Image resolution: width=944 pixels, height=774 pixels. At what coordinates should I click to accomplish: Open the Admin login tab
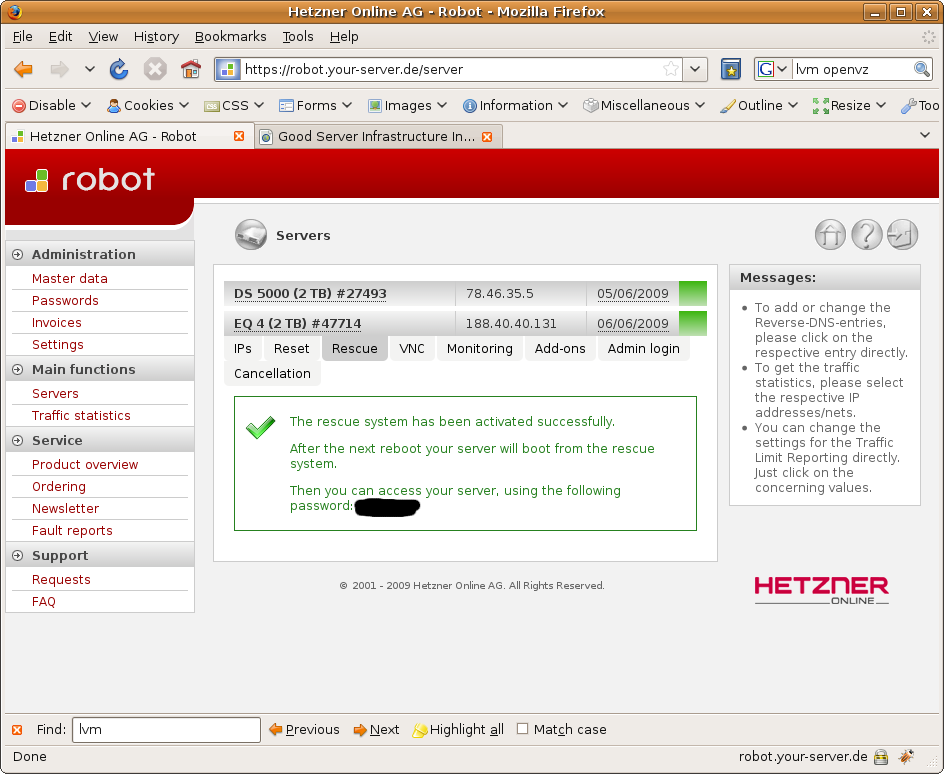point(644,348)
